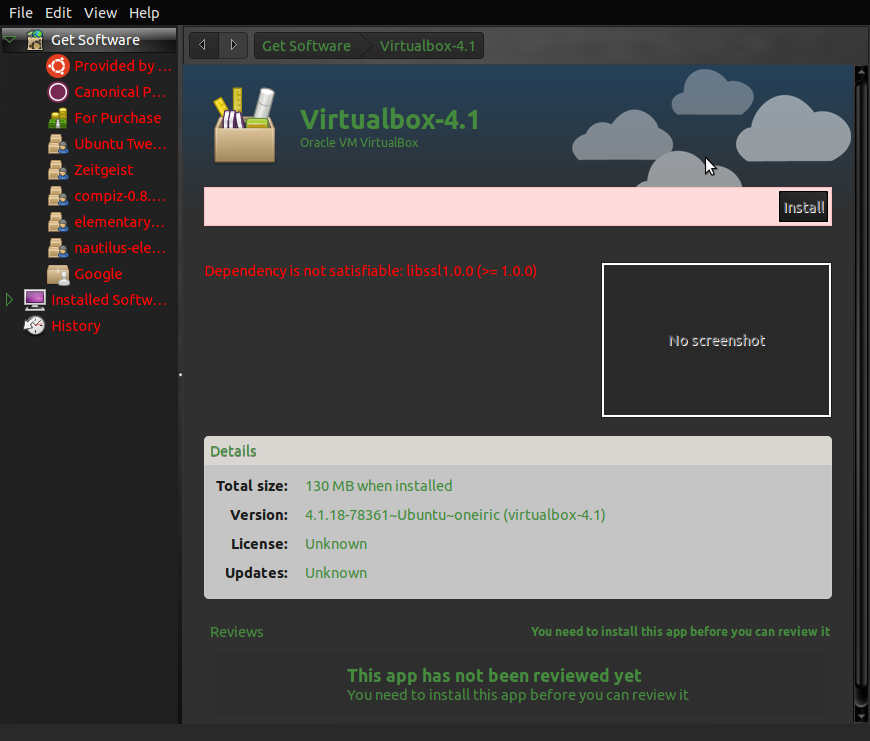This screenshot has height=741, width=870.
Task: Click the Virtualbox package box icon
Action: point(245,125)
